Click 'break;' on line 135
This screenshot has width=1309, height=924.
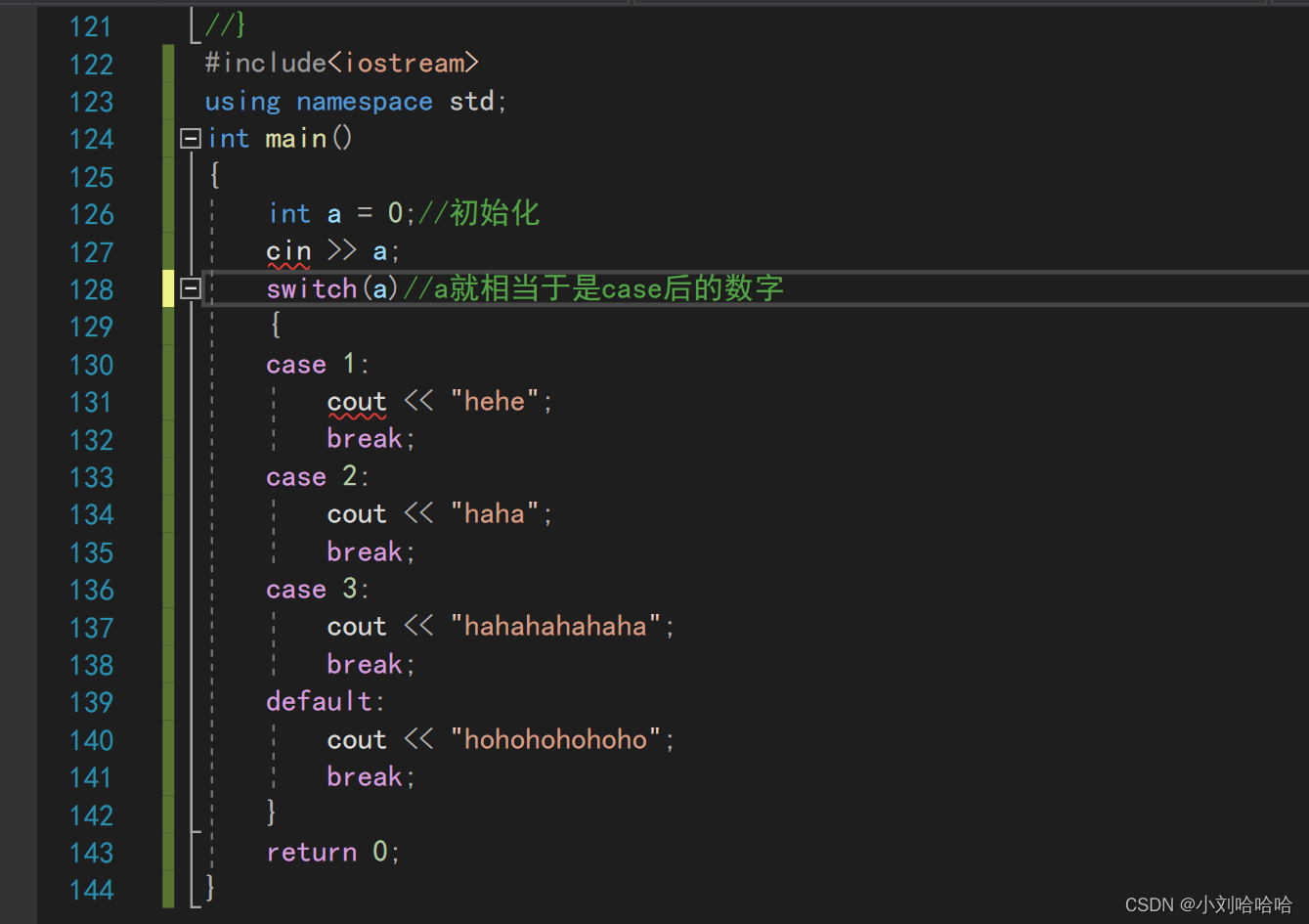click(371, 551)
